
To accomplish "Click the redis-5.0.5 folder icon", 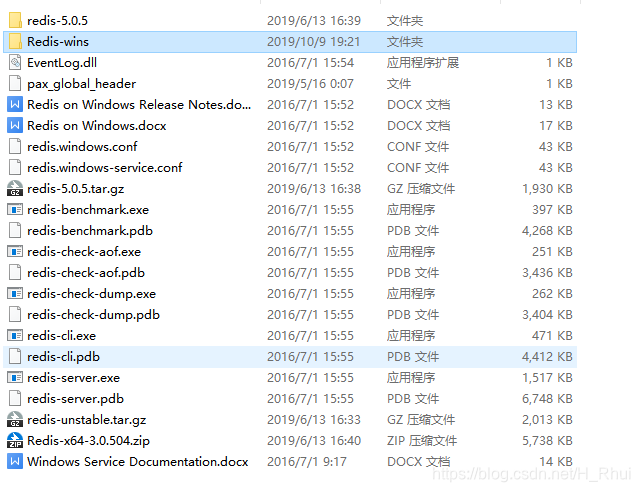I will tap(15, 20).
